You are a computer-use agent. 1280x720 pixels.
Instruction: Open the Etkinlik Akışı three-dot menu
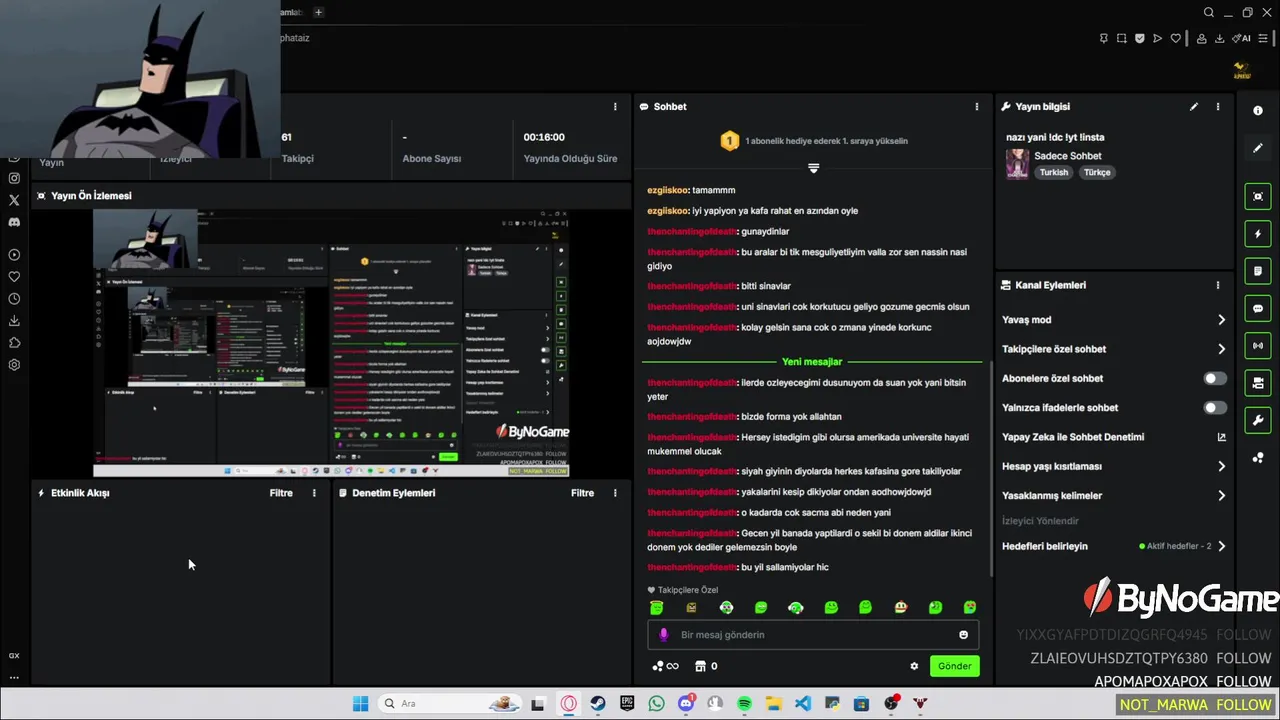pos(314,493)
